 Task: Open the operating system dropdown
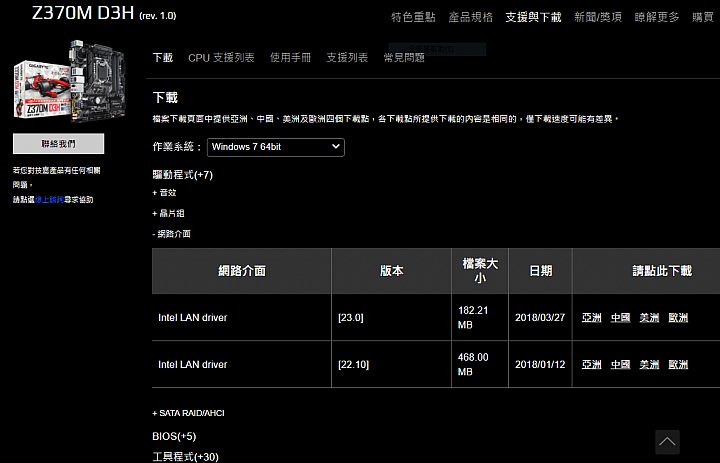(276, 147)
